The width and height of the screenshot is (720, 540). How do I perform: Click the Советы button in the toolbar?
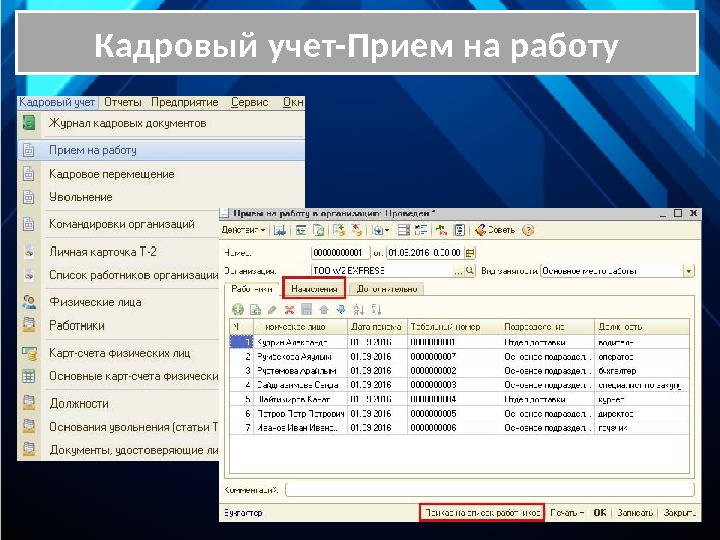point(495,230)
